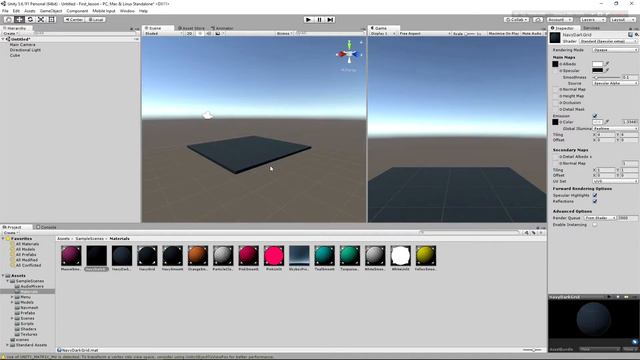Click the Step frame button
The image size is (640, 360).
point(330,19)
